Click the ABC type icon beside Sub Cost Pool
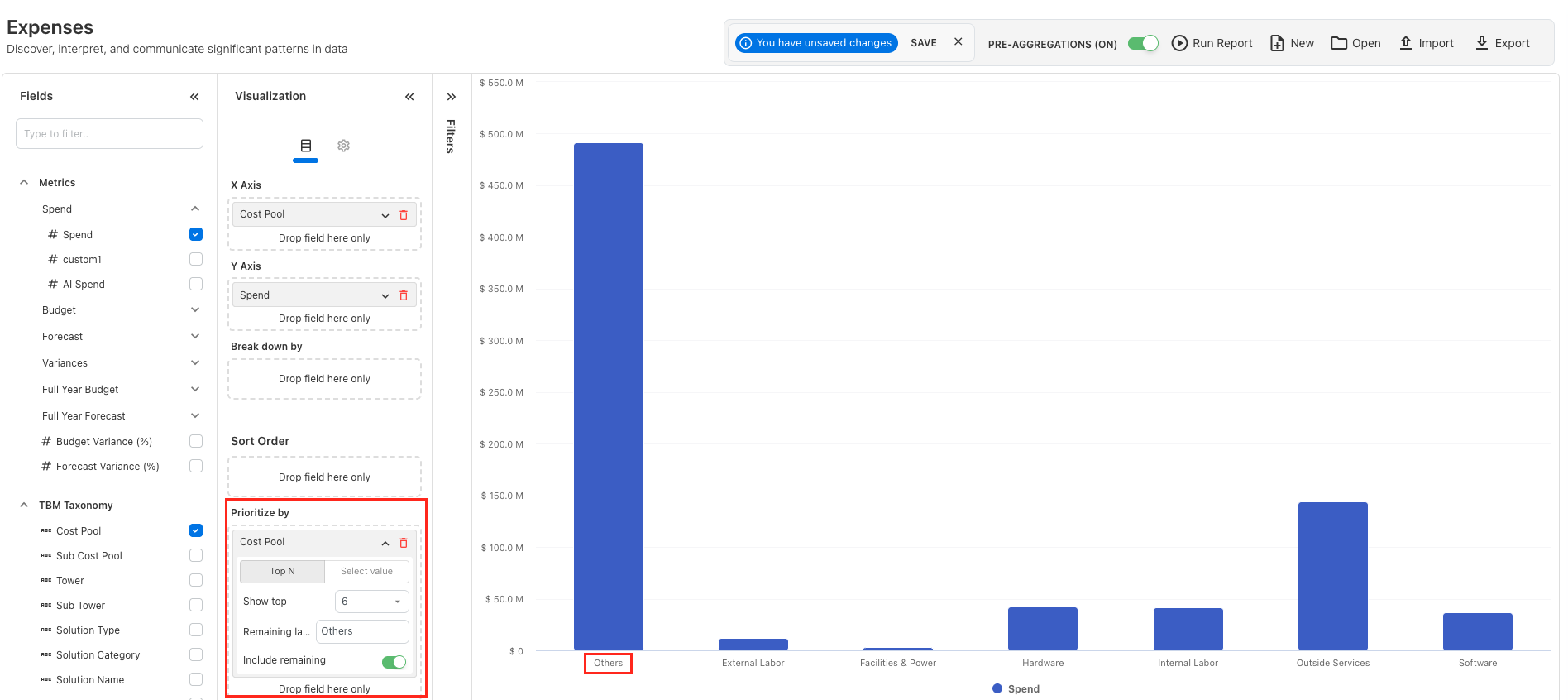 (46, 556)
